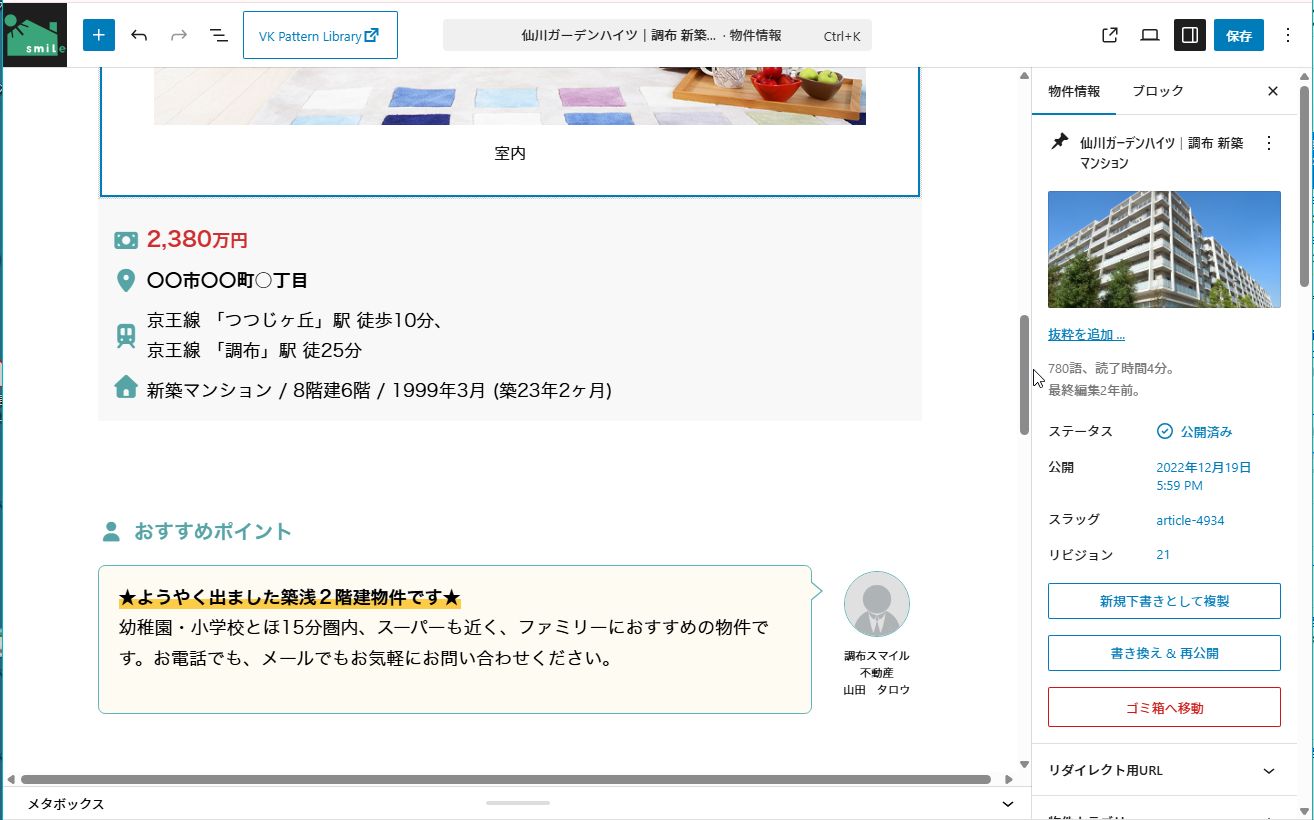Open the preview device dropdown
The width and height of the screenshot is (1314, 820).
click(x=1149, y=34)
